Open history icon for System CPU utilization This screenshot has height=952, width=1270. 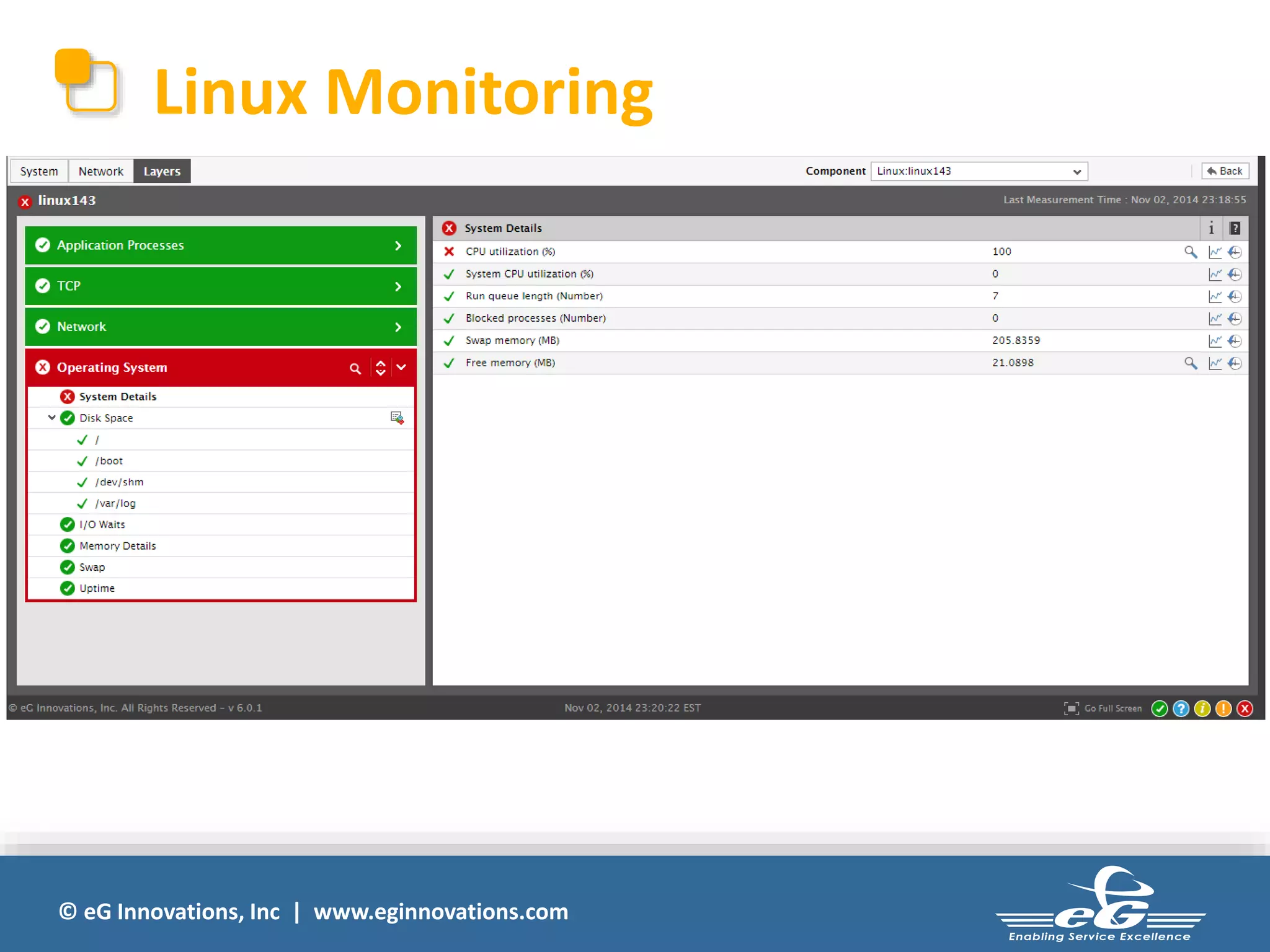1235,275
